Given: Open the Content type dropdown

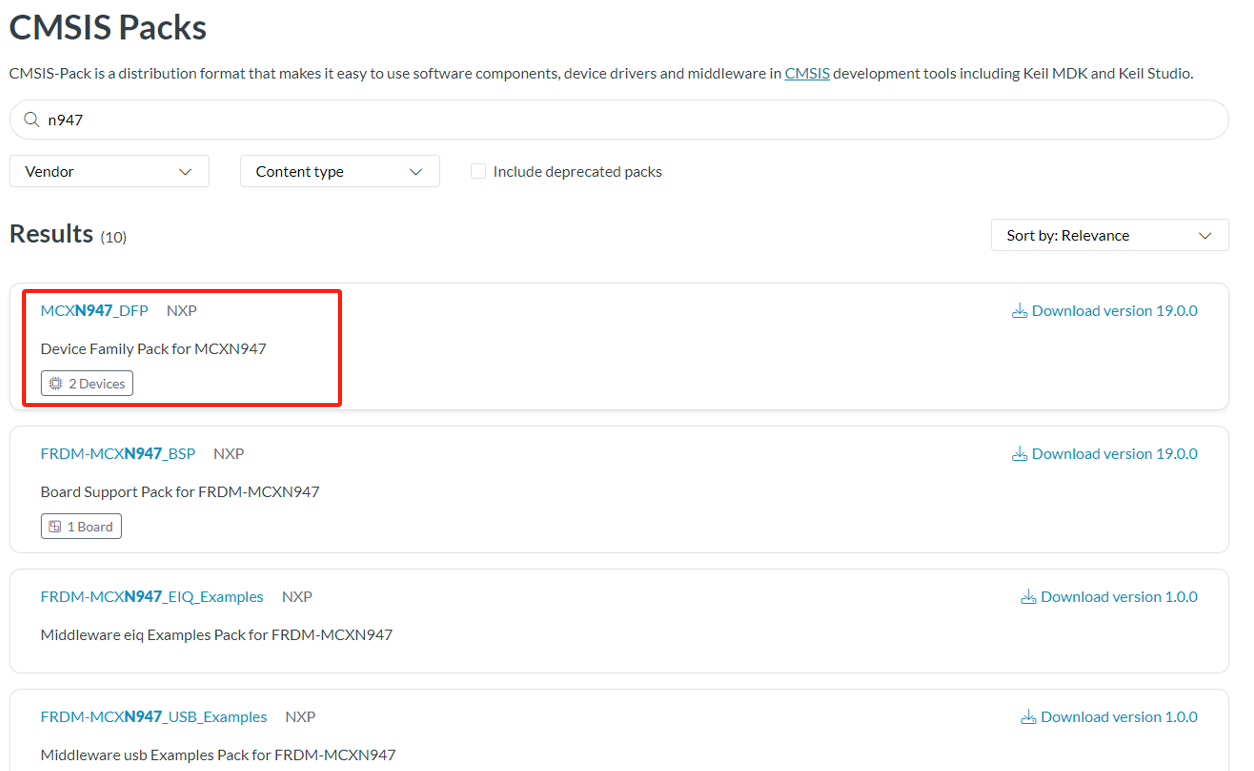Looking at the screenshot, I should pyautogui.click(x=340, y=172).
